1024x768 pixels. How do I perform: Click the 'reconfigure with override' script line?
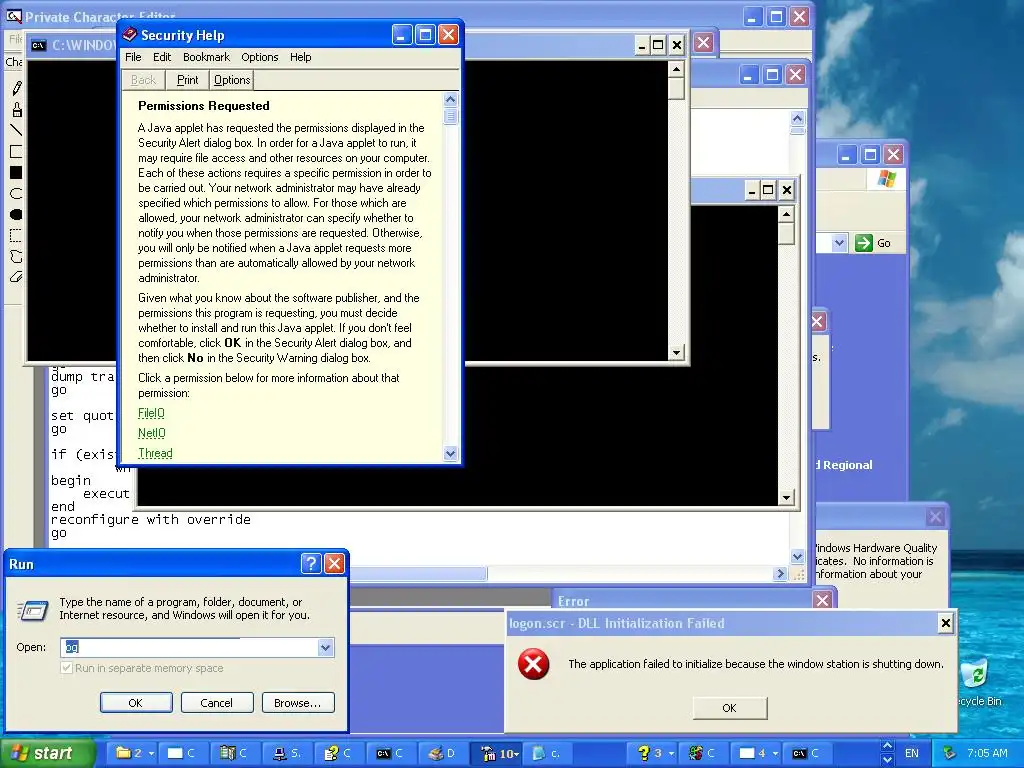pyautogui.click(x=151, y=519)
